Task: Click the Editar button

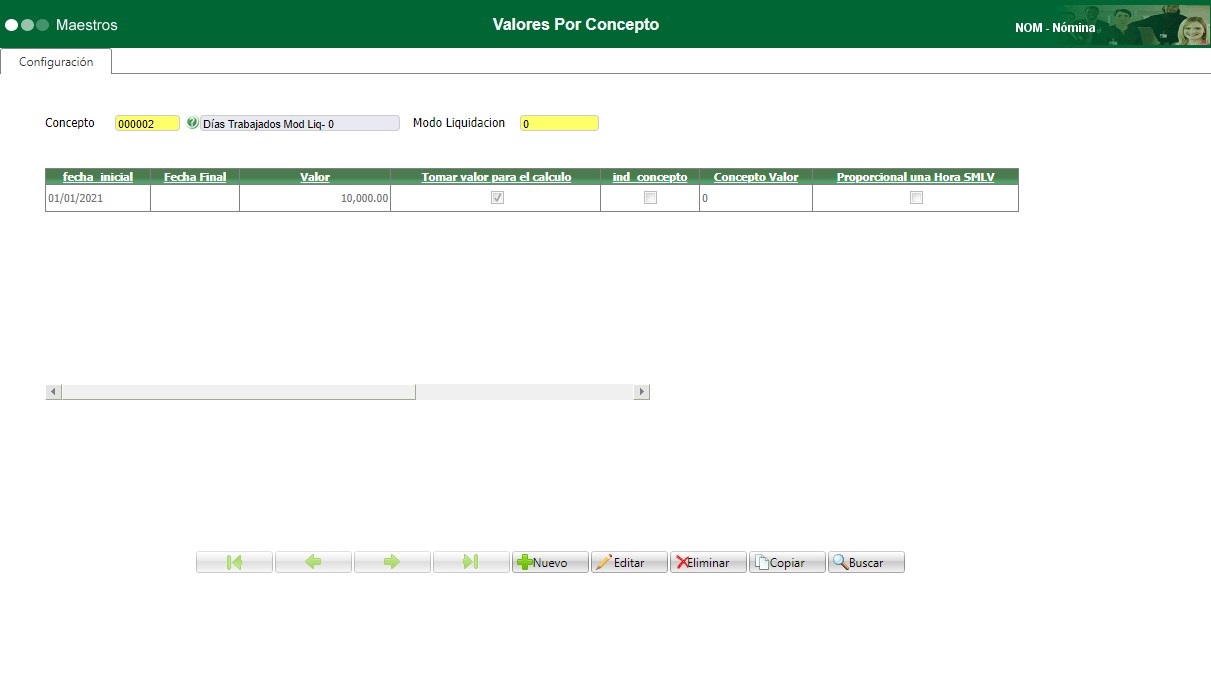Action: (x=629, y=562)
